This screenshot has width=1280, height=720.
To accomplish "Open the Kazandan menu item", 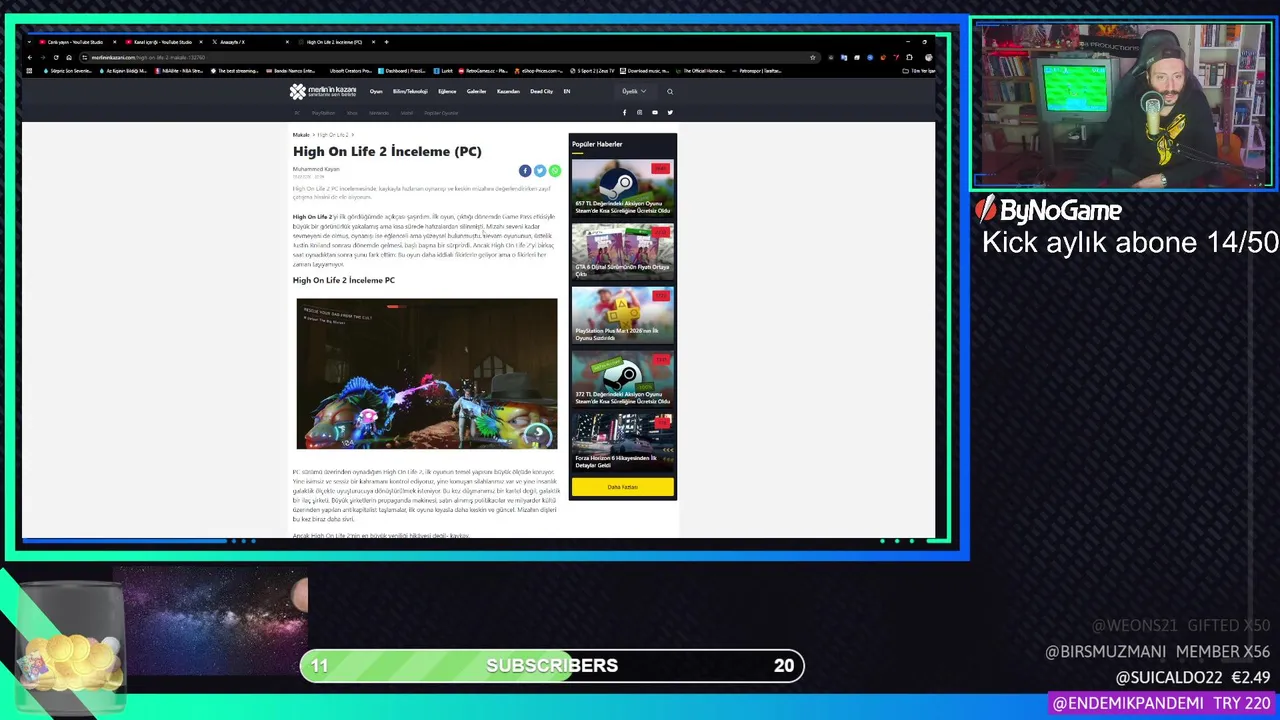I will point(508,91).
